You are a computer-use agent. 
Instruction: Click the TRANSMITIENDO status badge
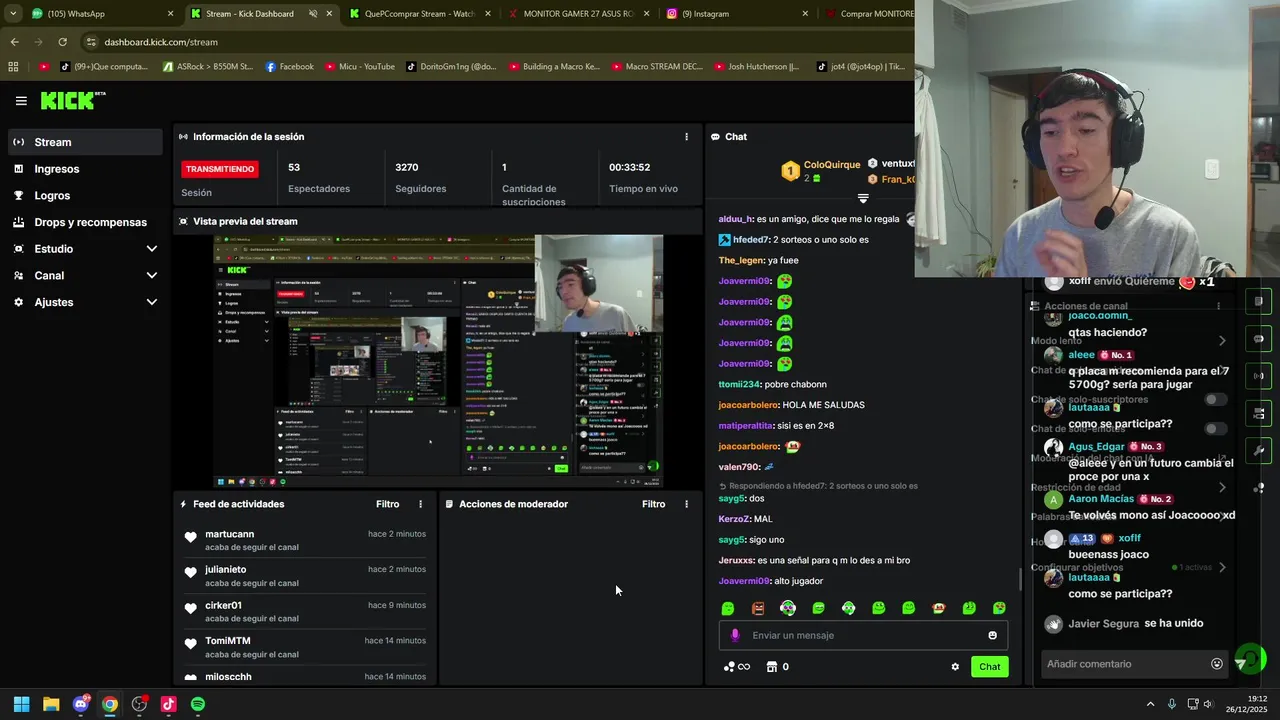[x=220, y=169]
